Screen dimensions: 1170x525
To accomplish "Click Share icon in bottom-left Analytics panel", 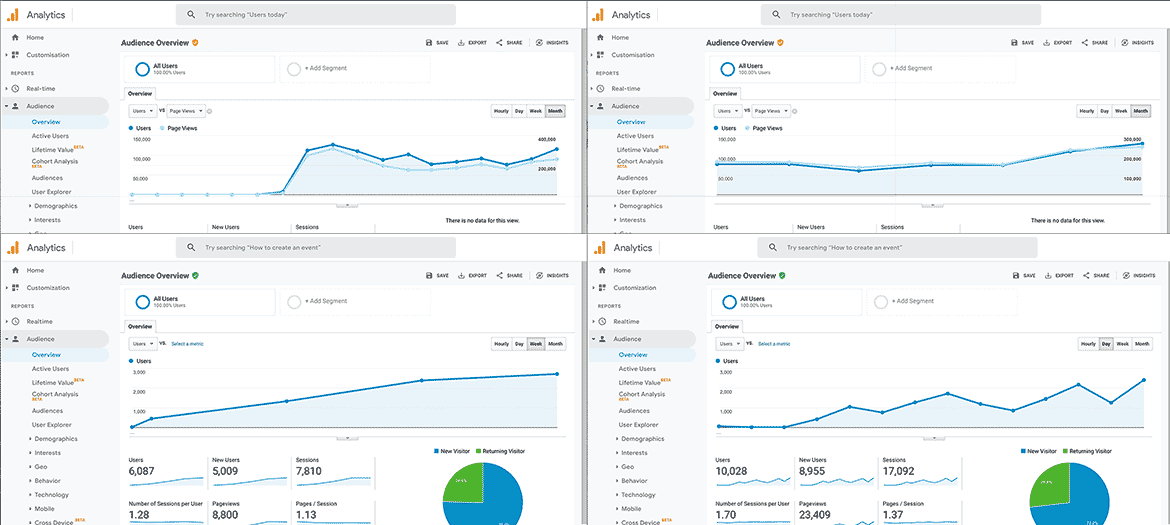I will pos(500,276).
